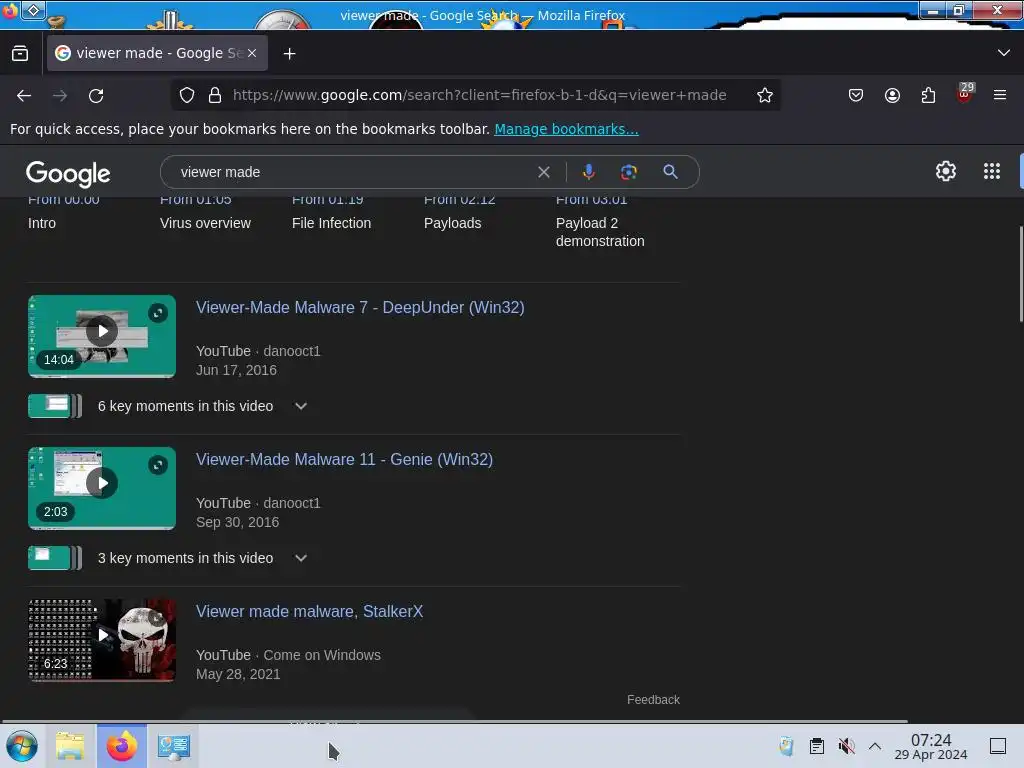The height and width of the screenshot is (768, 1024).
Task: Open the Windows Start menu
Action: (x=21, y=746)
